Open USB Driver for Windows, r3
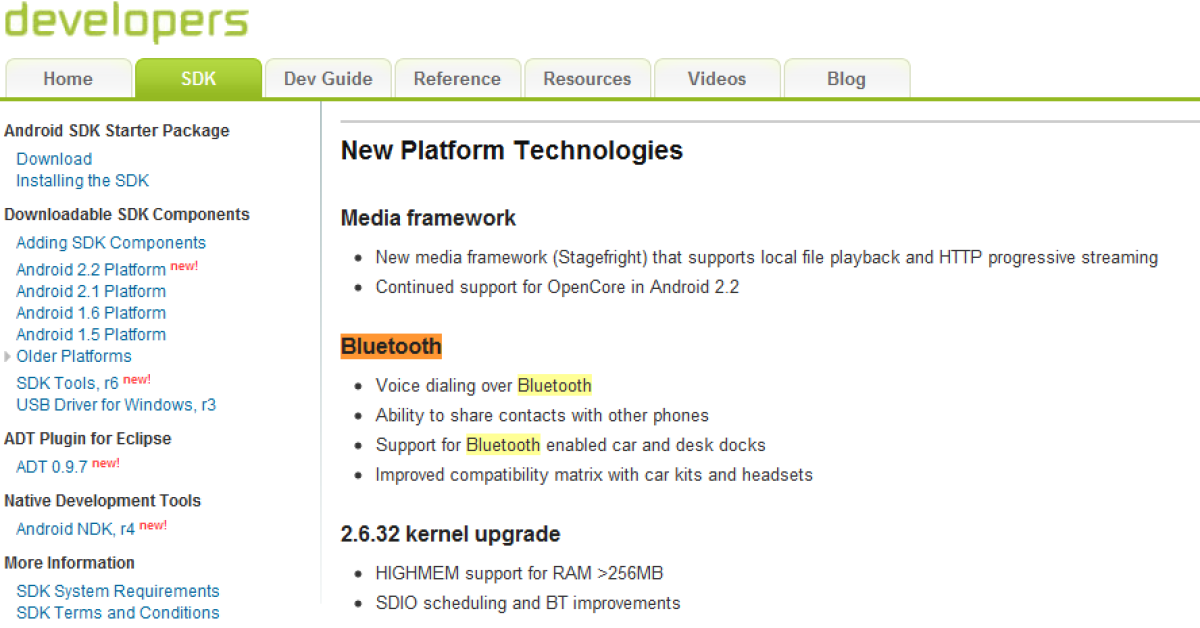1200x628 pixels. [x=116, y=405]
